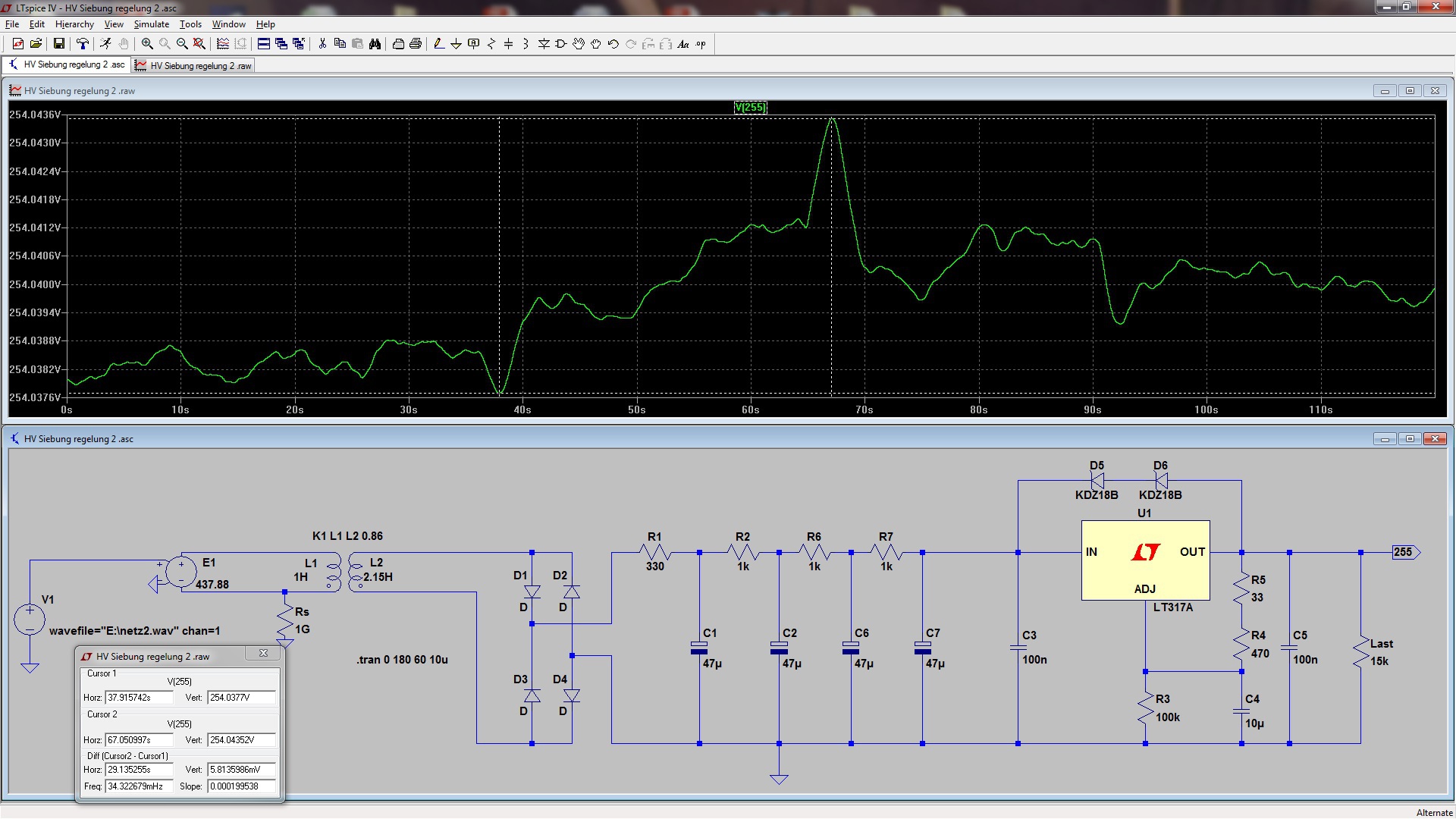The image size is (1456, 819).
Task: Click the Run simulation icon
Action: click(x=106, y=44)
